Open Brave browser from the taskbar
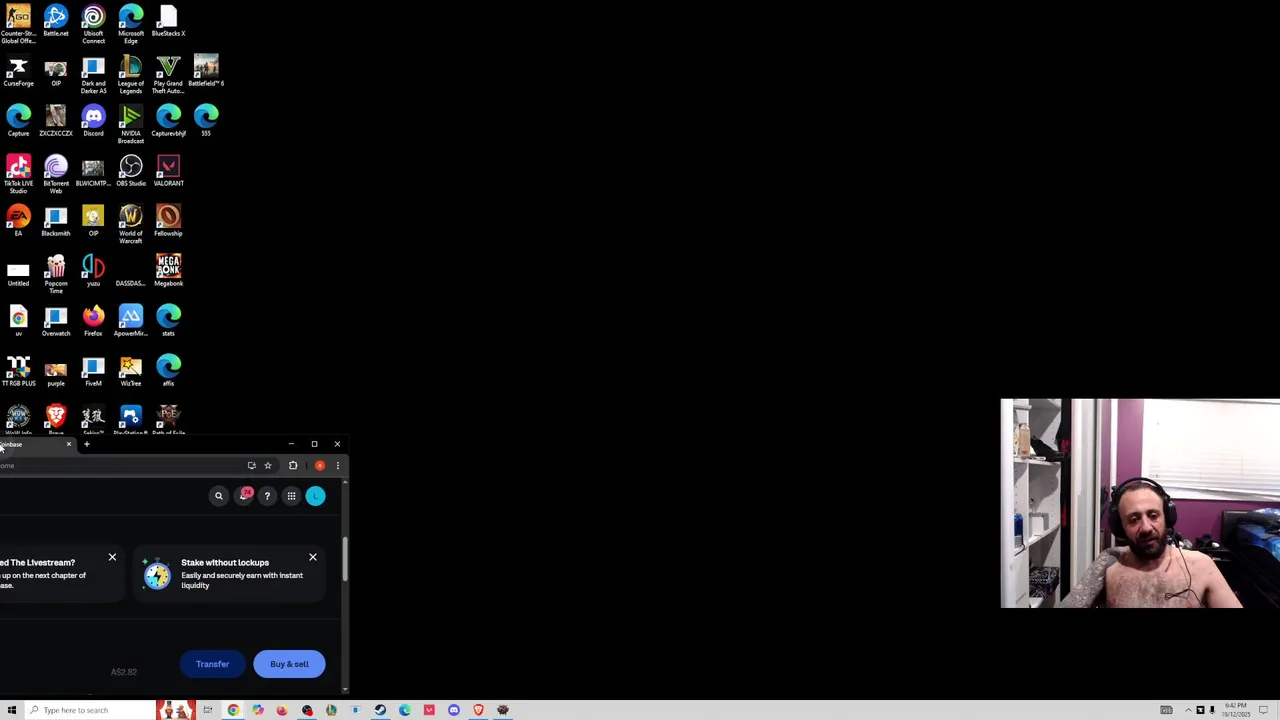Screen dimensions: 1280x720 478,710
